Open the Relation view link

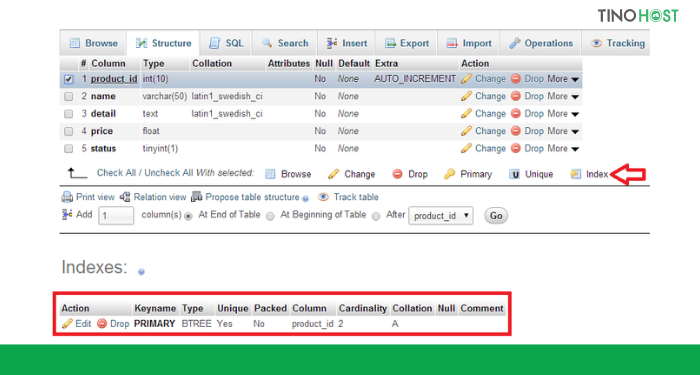159,197
